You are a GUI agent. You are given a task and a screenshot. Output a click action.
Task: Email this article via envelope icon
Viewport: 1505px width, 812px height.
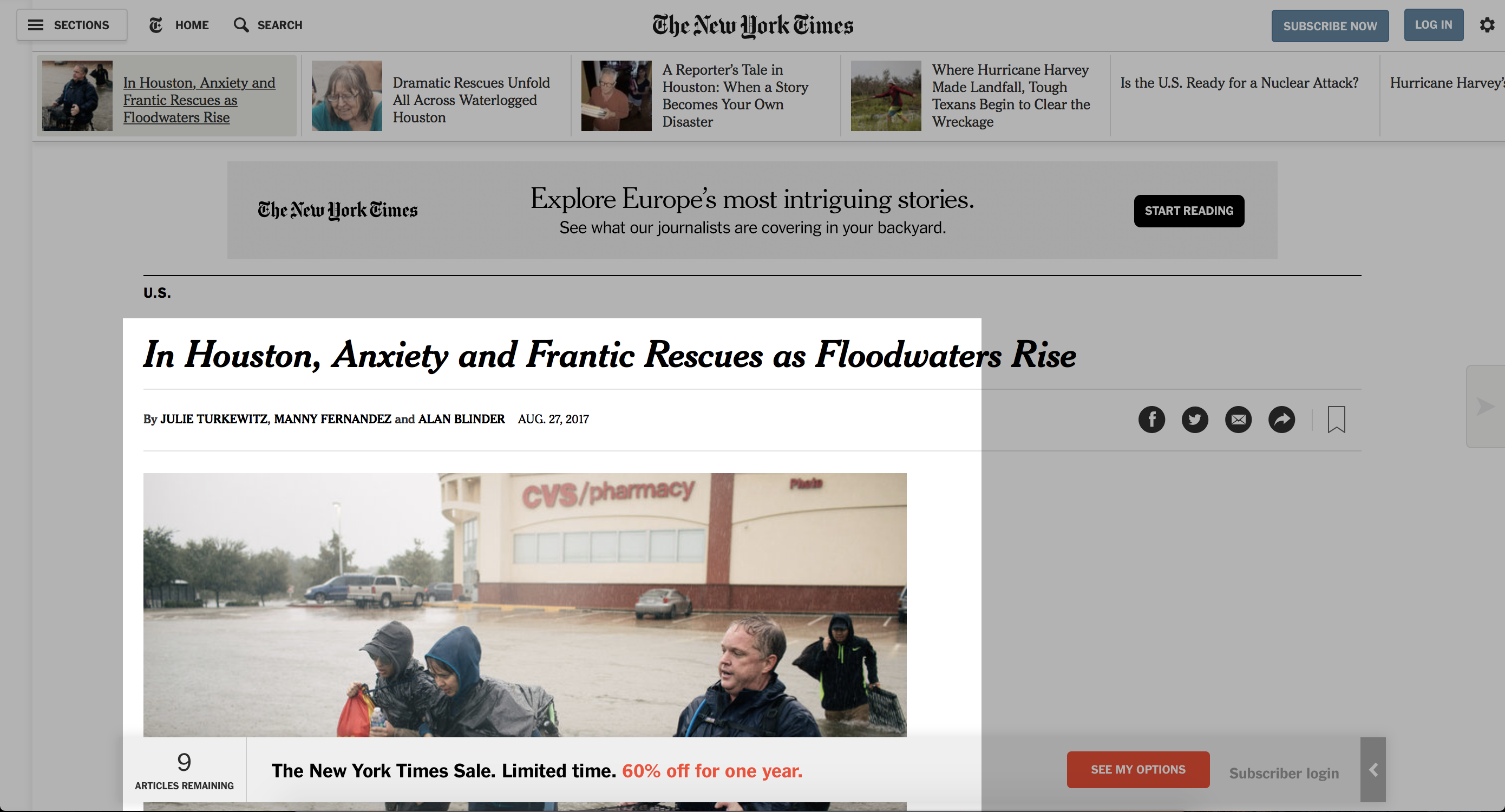1238,420
